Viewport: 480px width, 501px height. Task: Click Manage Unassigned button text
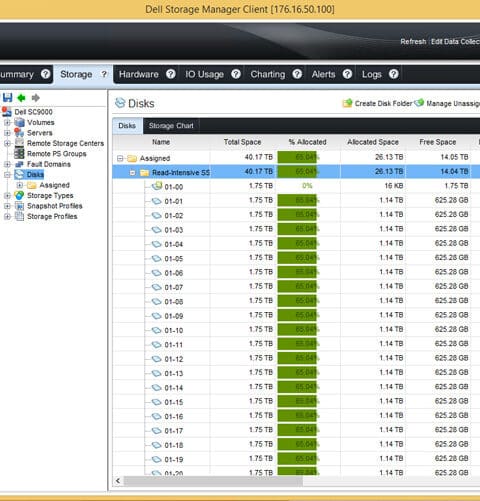[453, 103]
